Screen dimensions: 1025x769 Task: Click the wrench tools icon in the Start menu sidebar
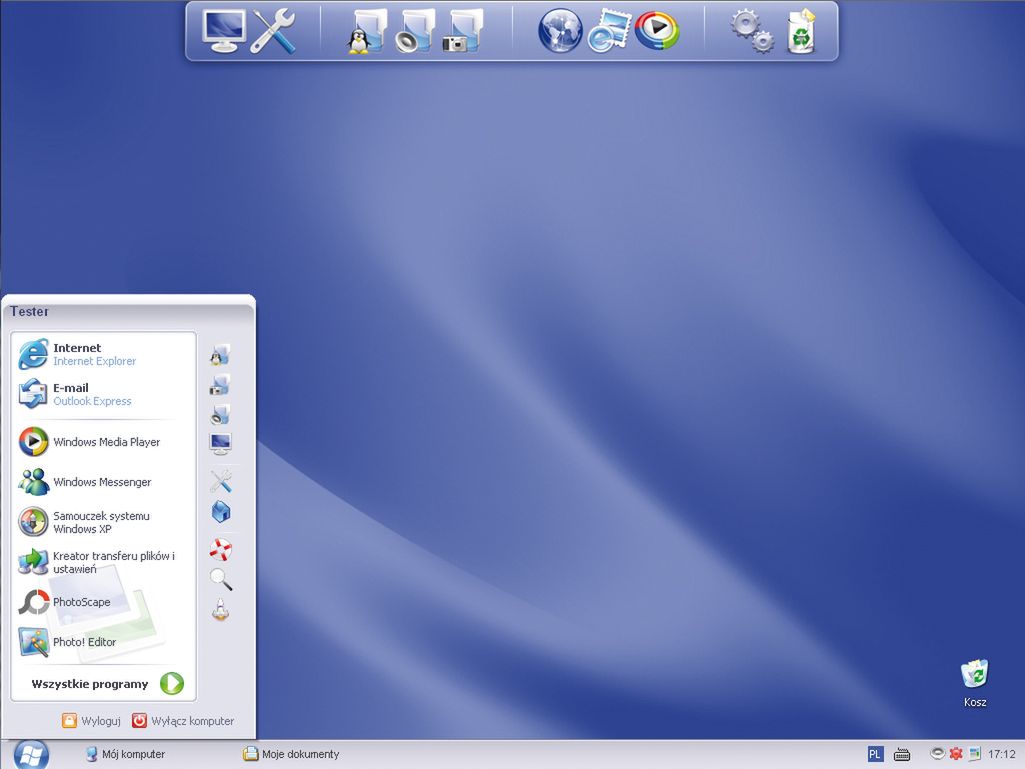[221, 481]
